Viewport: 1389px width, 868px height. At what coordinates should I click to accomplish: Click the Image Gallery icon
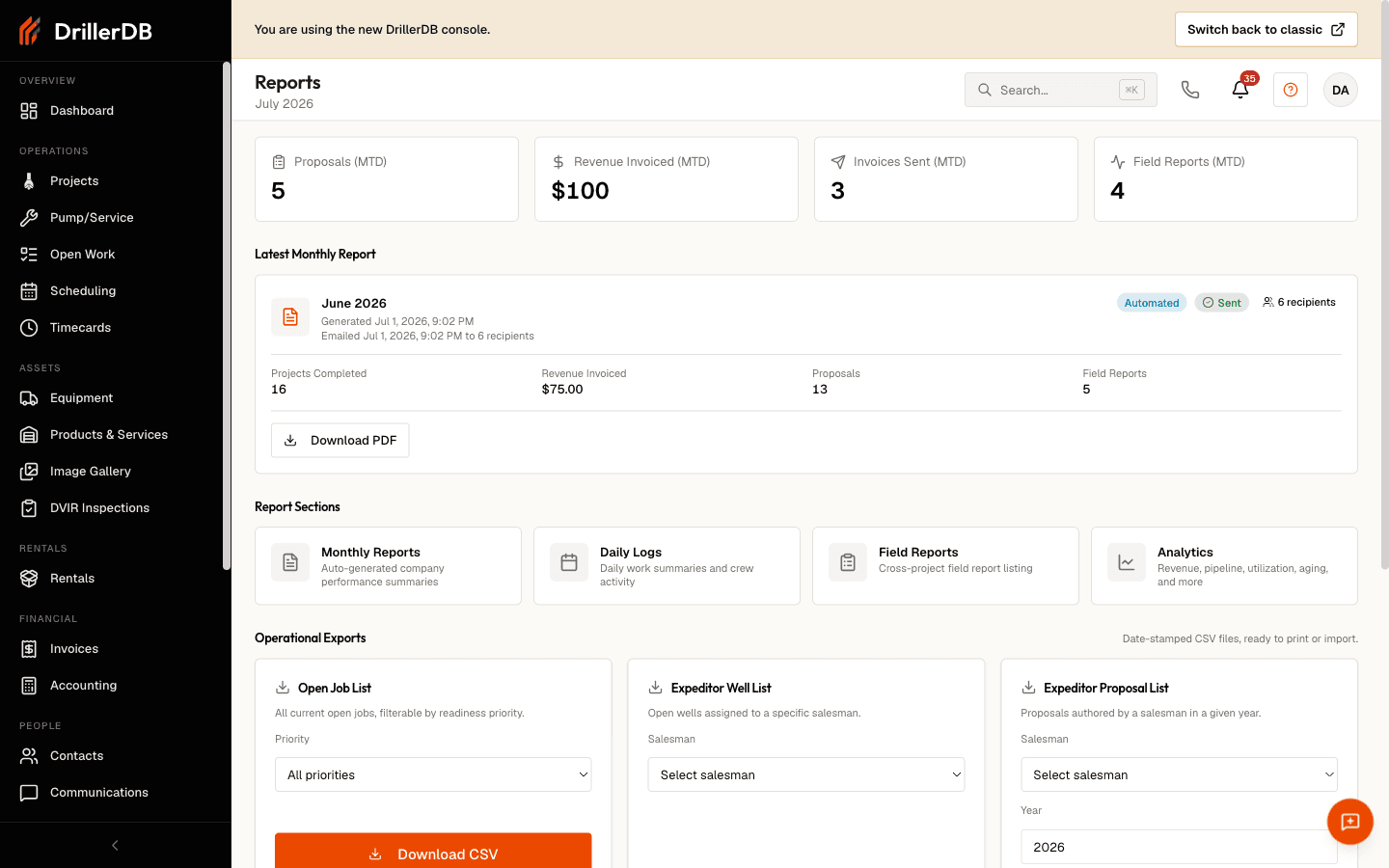click(29, 472)
